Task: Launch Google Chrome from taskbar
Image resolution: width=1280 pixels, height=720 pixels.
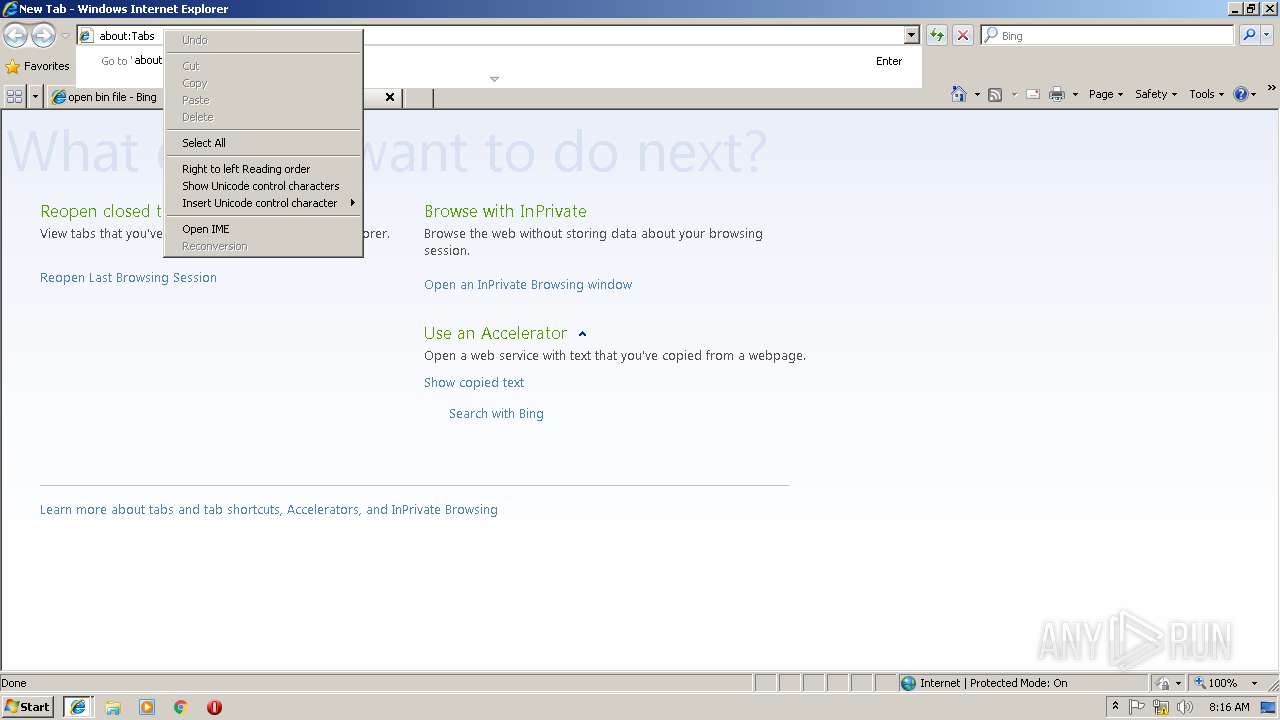Action: (x=181, y=707)
